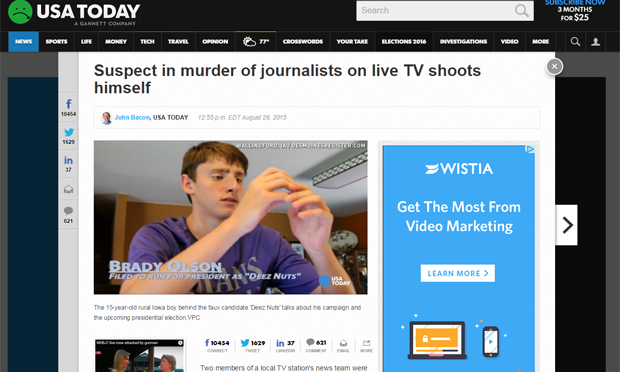Close the article overlay with the X button
This screenshot has width=620, height=372.
tap(554, 66)
